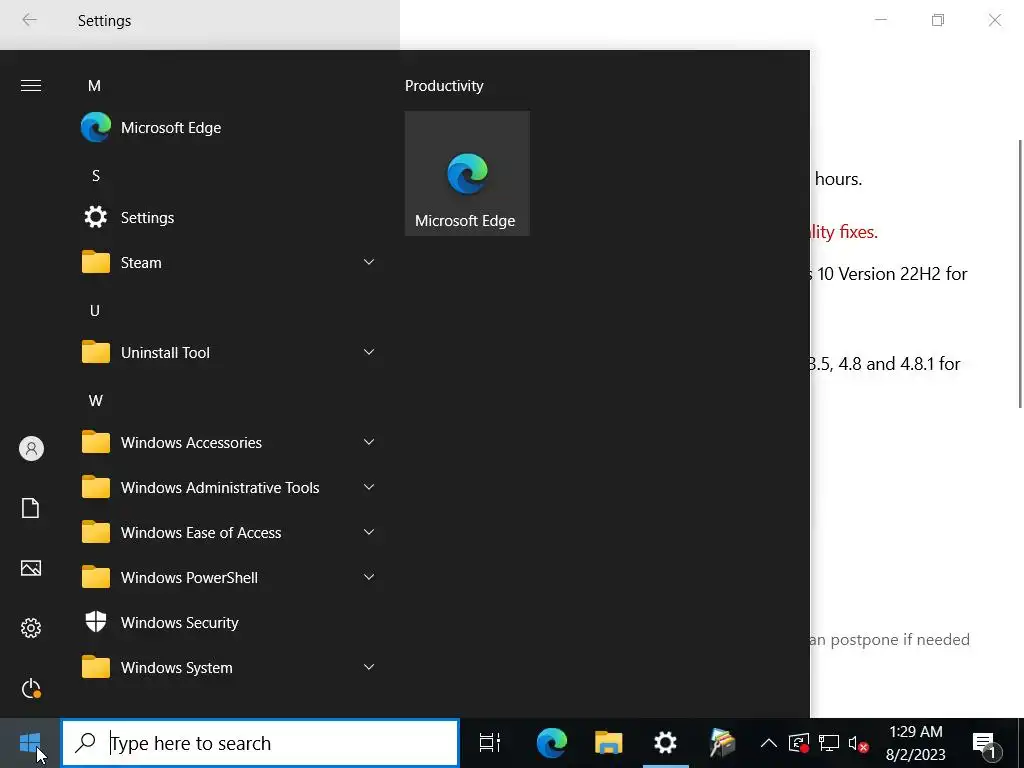
Task: Select Windows Administrative Tools folder label
Action: pyautogui.click(x=220, y=488)
